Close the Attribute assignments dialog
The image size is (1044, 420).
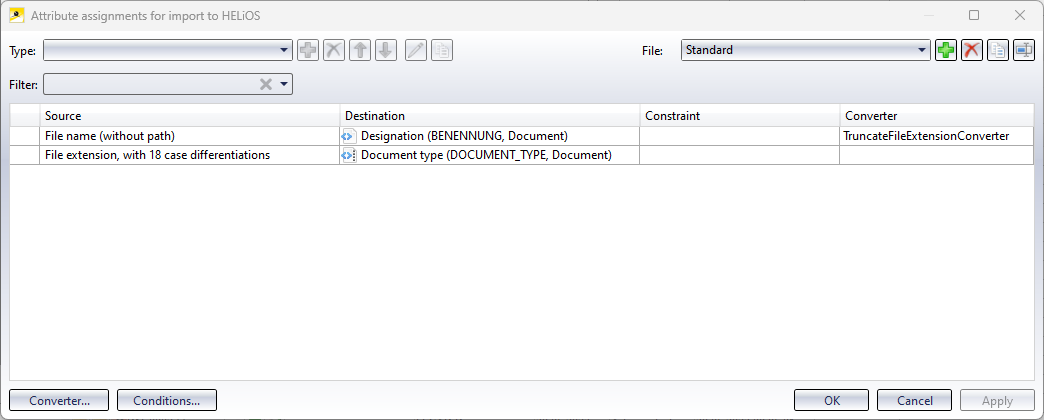1019,15
